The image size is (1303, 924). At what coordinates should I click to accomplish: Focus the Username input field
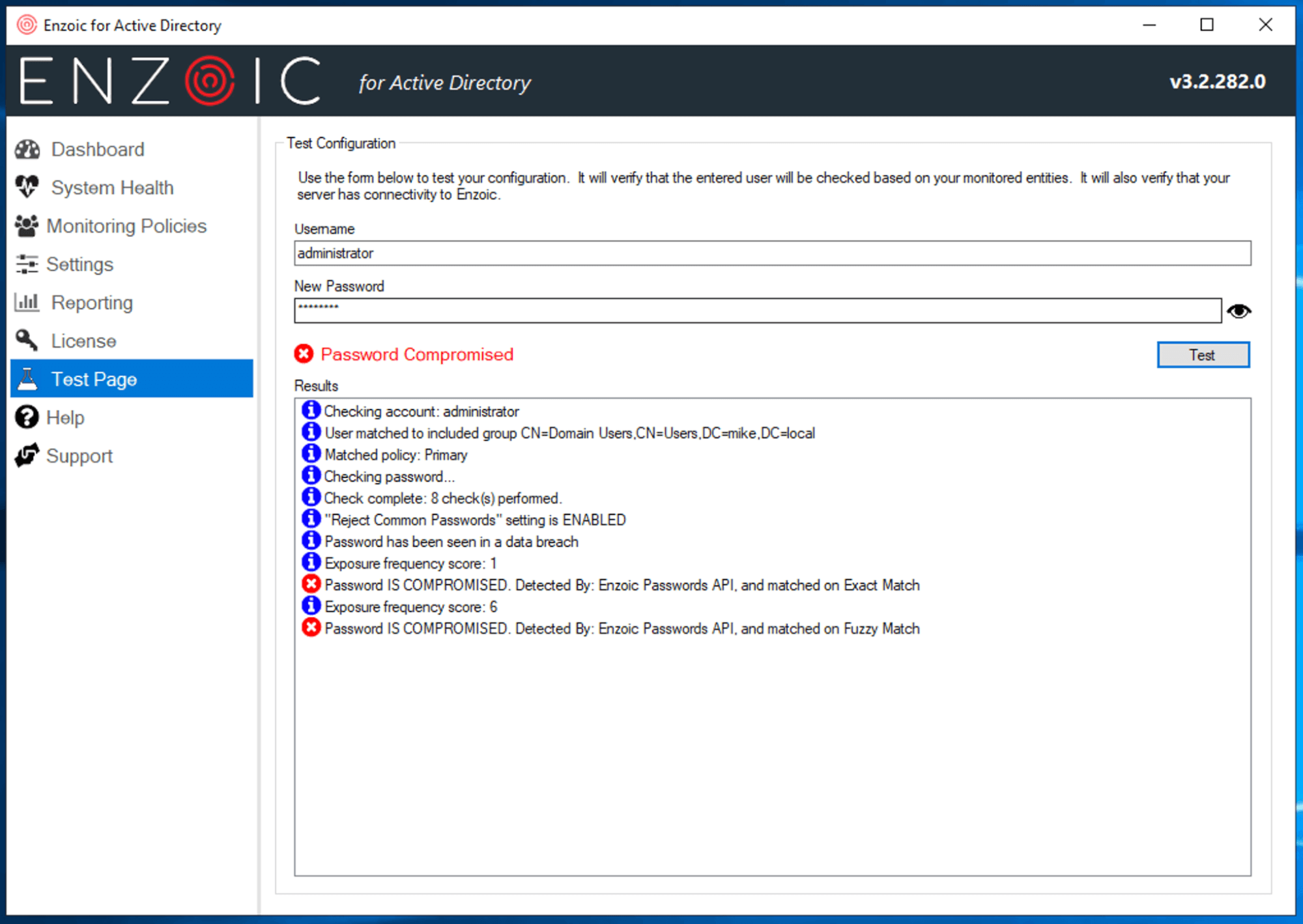point(772,253)
